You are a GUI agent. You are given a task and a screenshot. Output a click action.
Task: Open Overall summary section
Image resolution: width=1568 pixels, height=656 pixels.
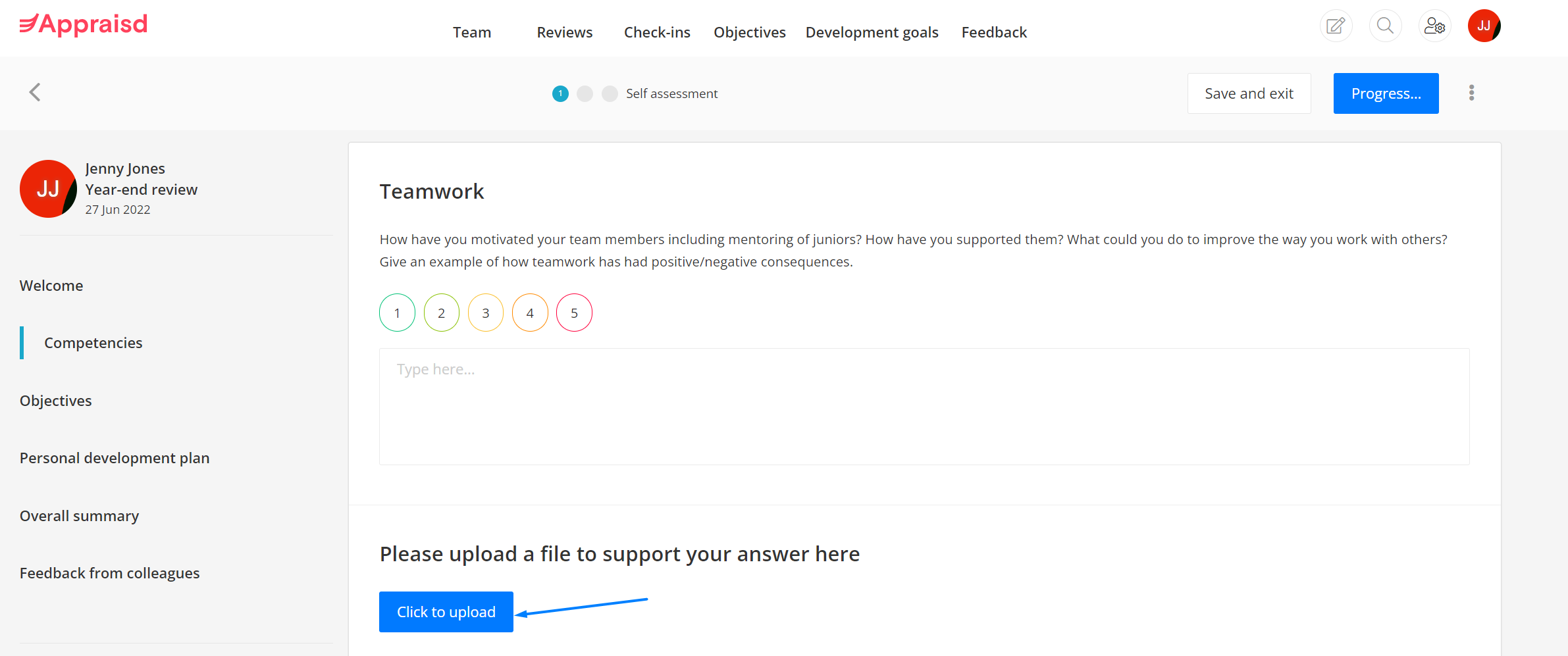(x=79, y=516)
